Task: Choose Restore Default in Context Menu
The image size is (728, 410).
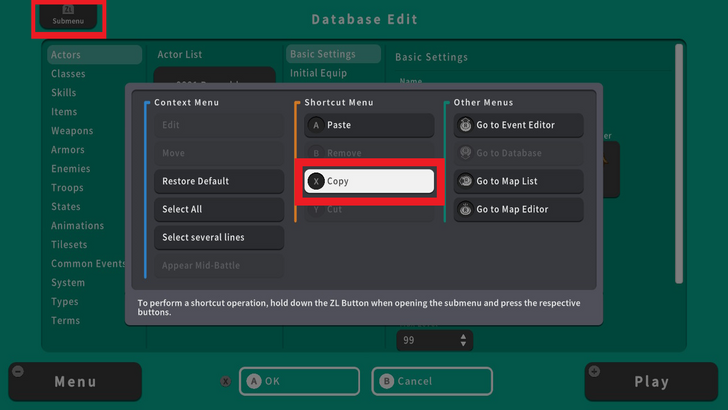Action: coord(219,181)
